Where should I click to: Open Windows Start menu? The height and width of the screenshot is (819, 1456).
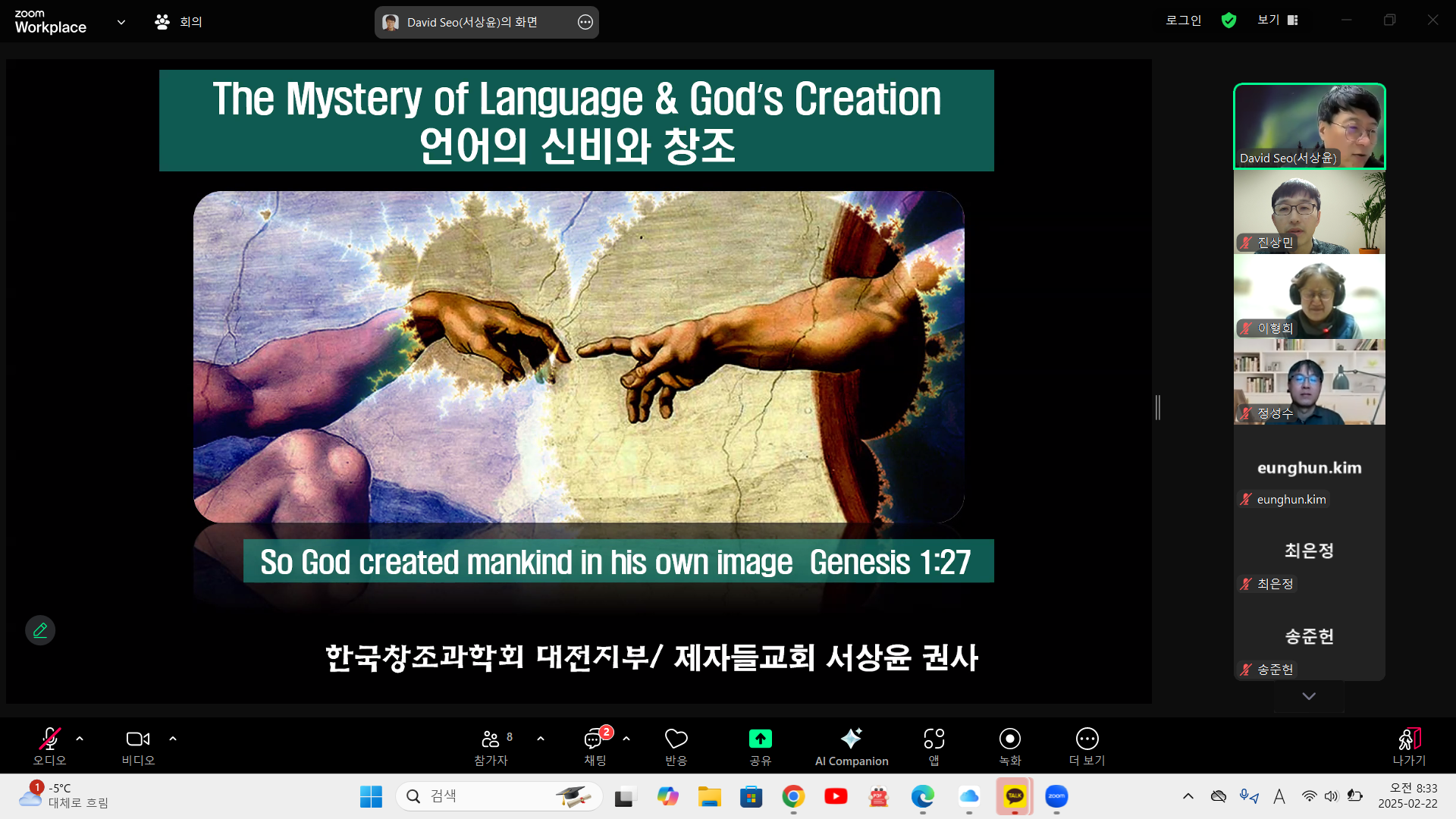tap(371, 796)
